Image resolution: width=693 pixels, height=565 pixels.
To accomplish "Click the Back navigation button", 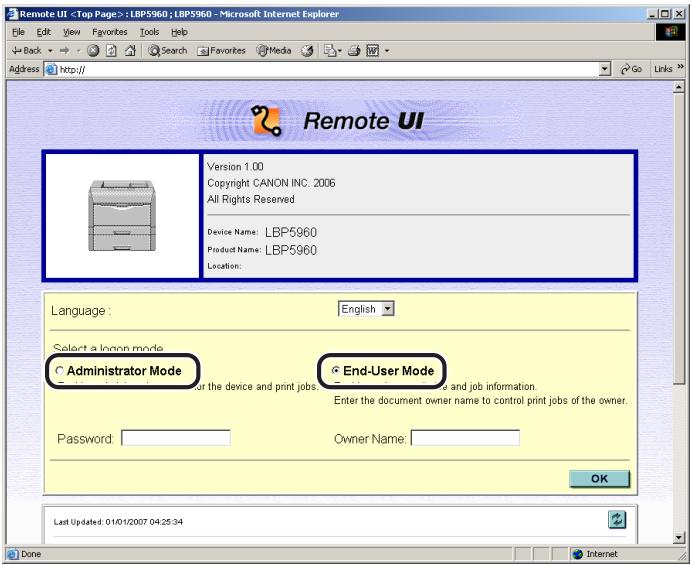I will (27, 51).
